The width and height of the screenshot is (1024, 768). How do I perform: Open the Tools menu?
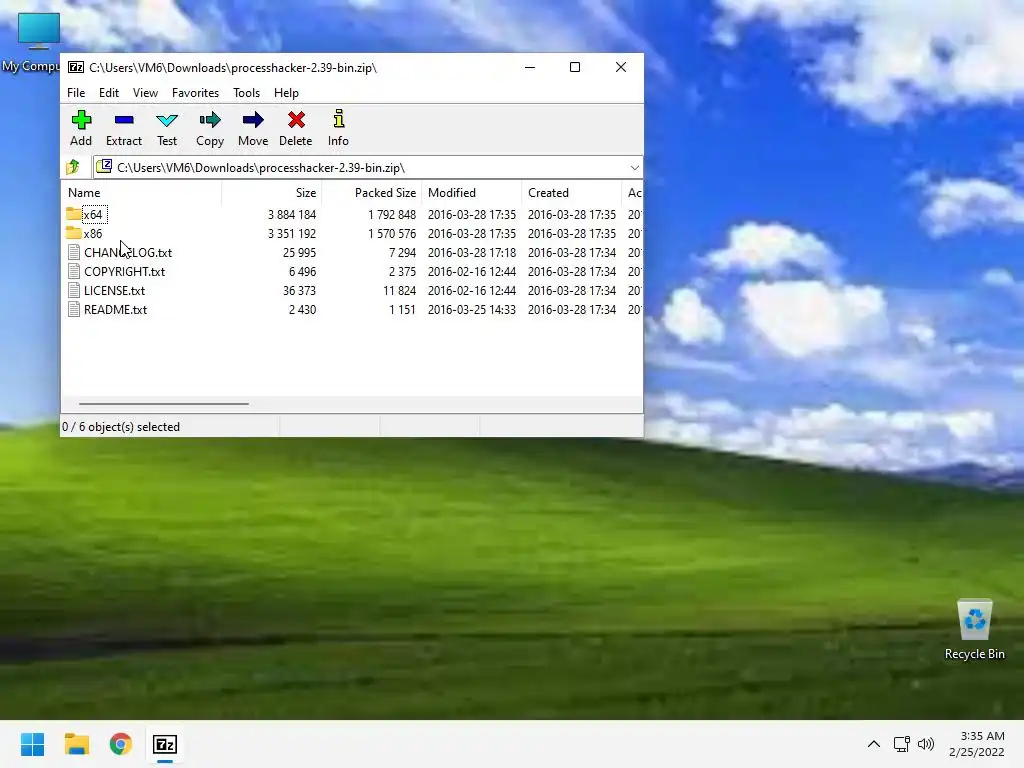(x=246, y=93)
